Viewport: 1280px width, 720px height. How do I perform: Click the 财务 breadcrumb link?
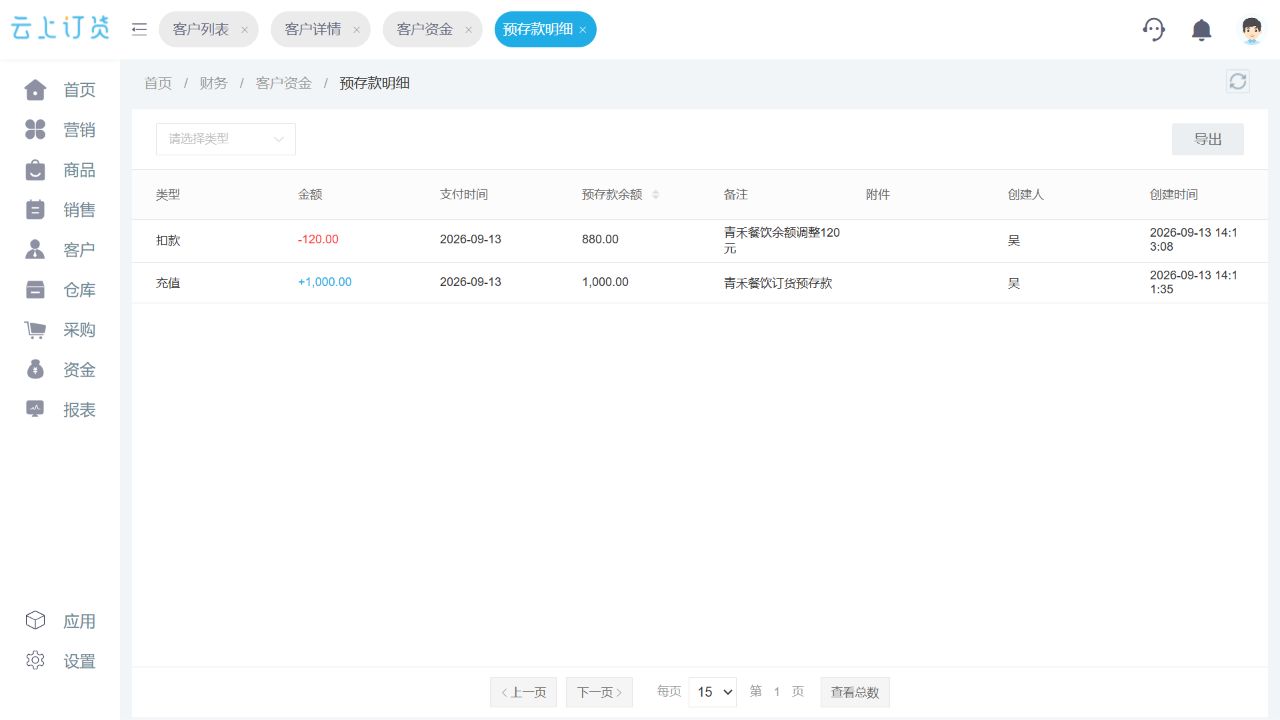coord(214,83)
